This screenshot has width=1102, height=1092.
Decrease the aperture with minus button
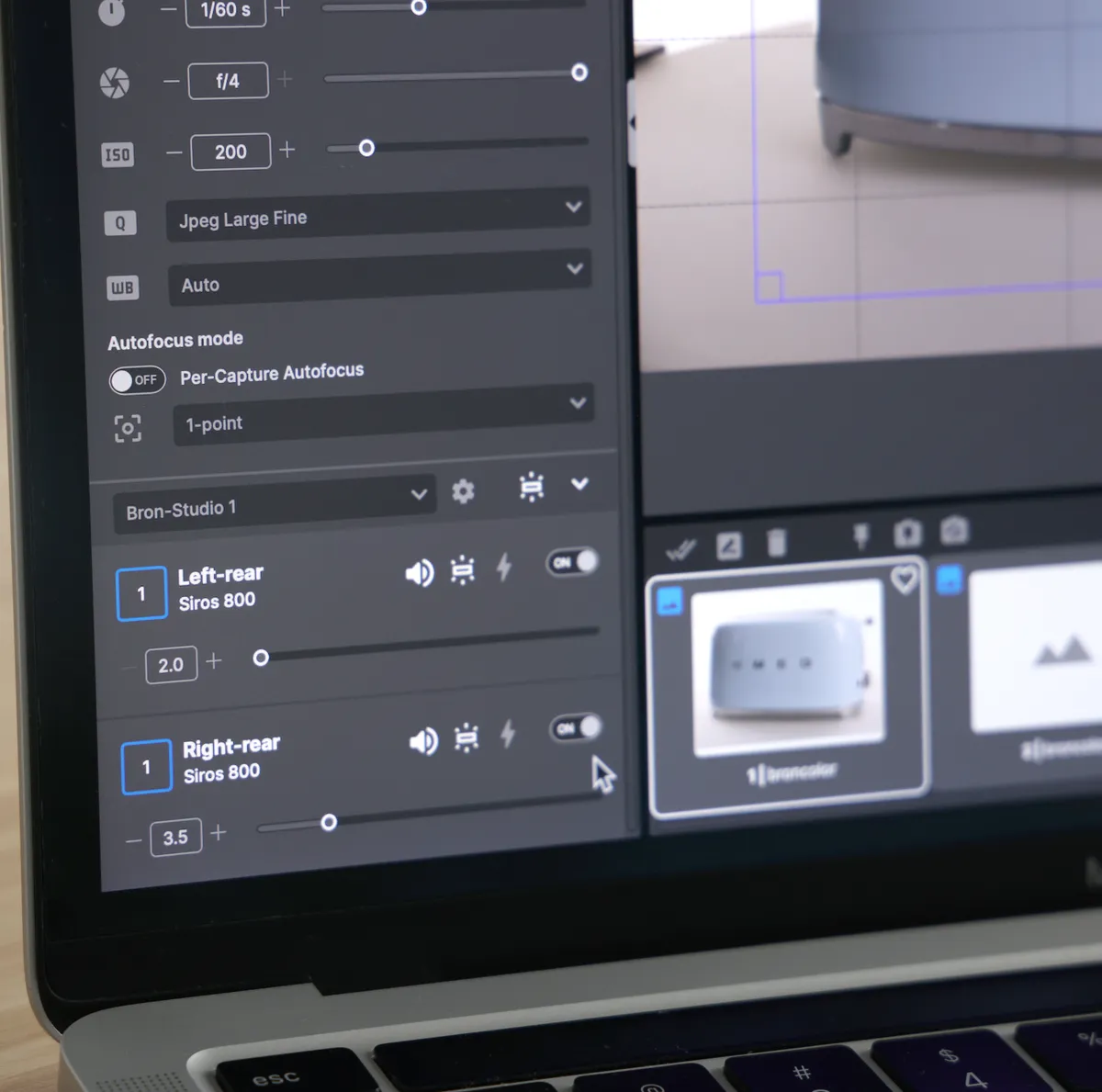click(172, 82)
